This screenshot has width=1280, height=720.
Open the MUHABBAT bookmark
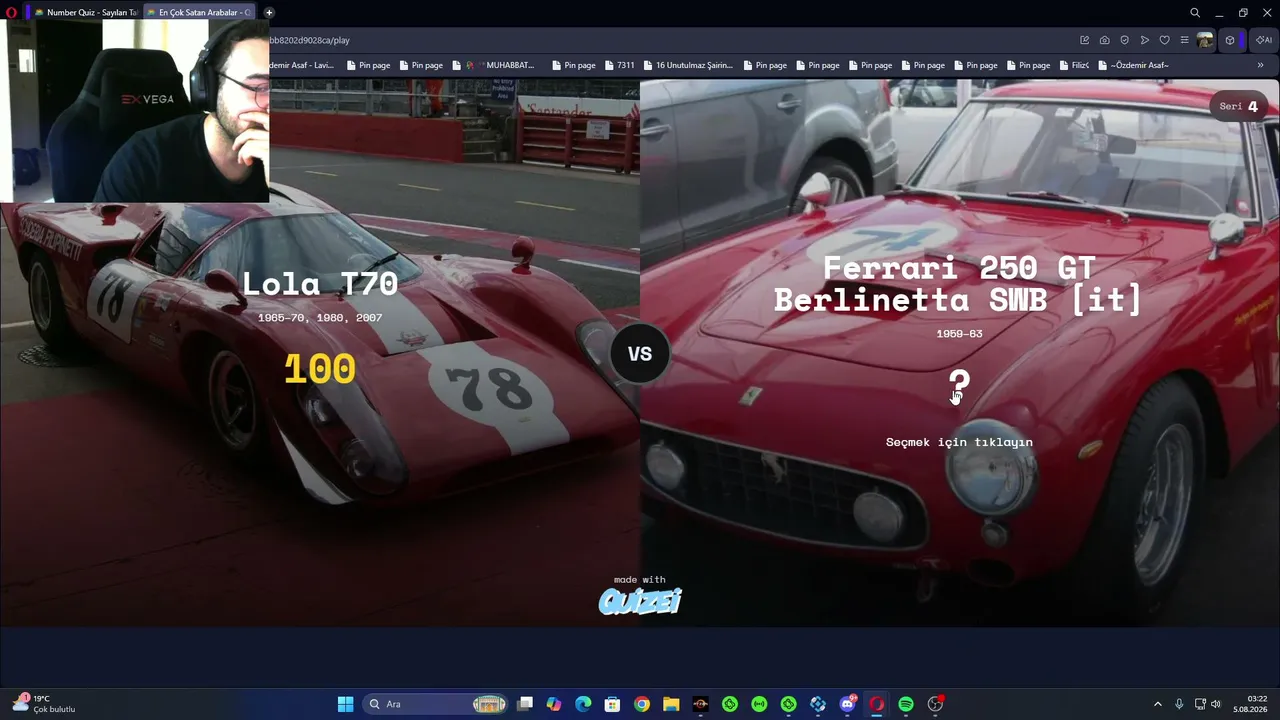point(500,65)
